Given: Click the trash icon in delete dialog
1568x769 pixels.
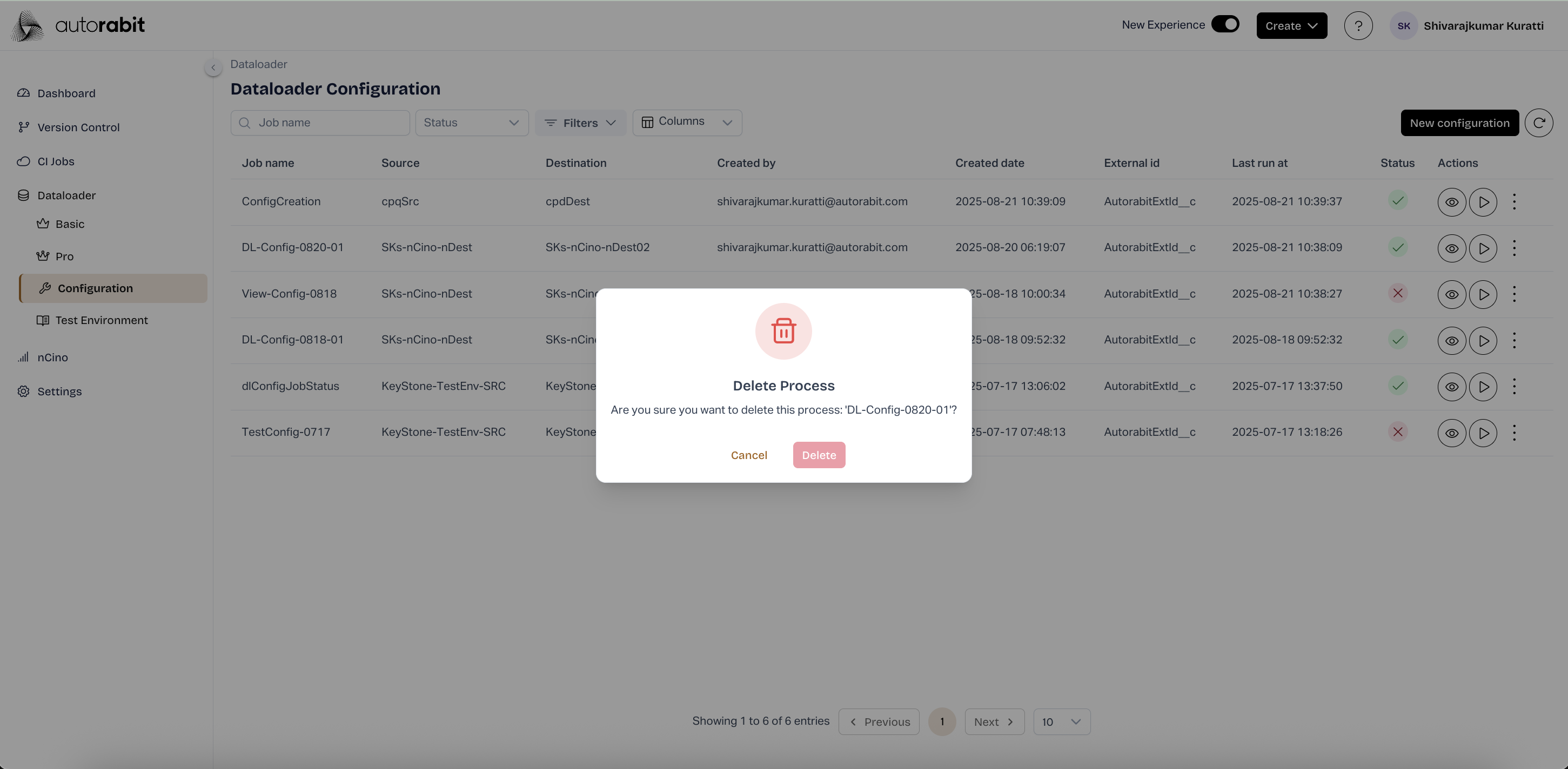Looking at the screenshot, I should click(x=783, y=331).
